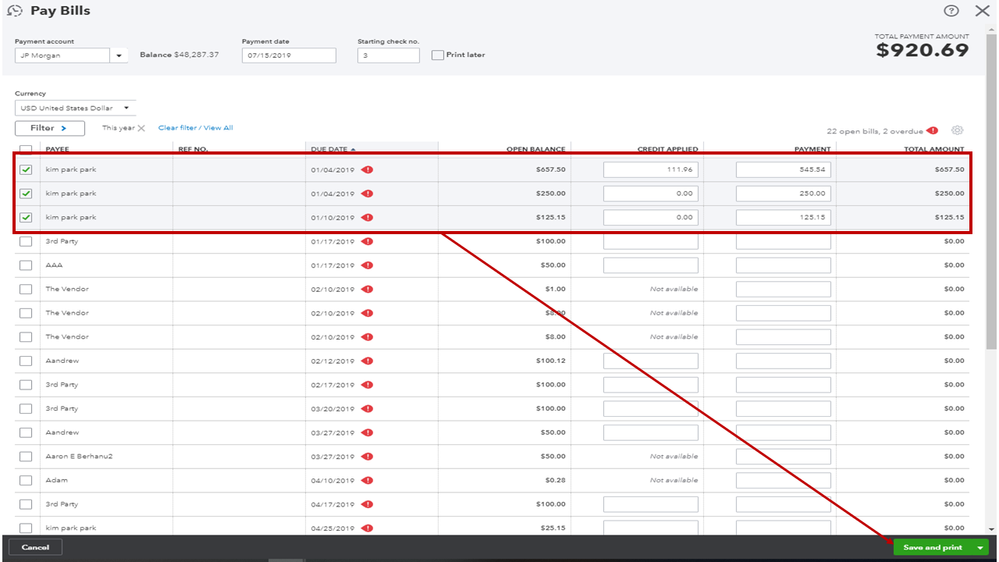Uncheck kim park park $125.15 bill
999x562 pixels.
25,217
